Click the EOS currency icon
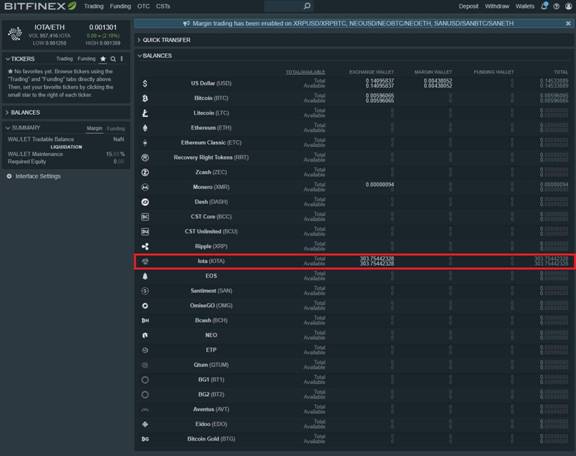Image resolution: width=576 pixels, height=456 pixels. tap(145, 276)
